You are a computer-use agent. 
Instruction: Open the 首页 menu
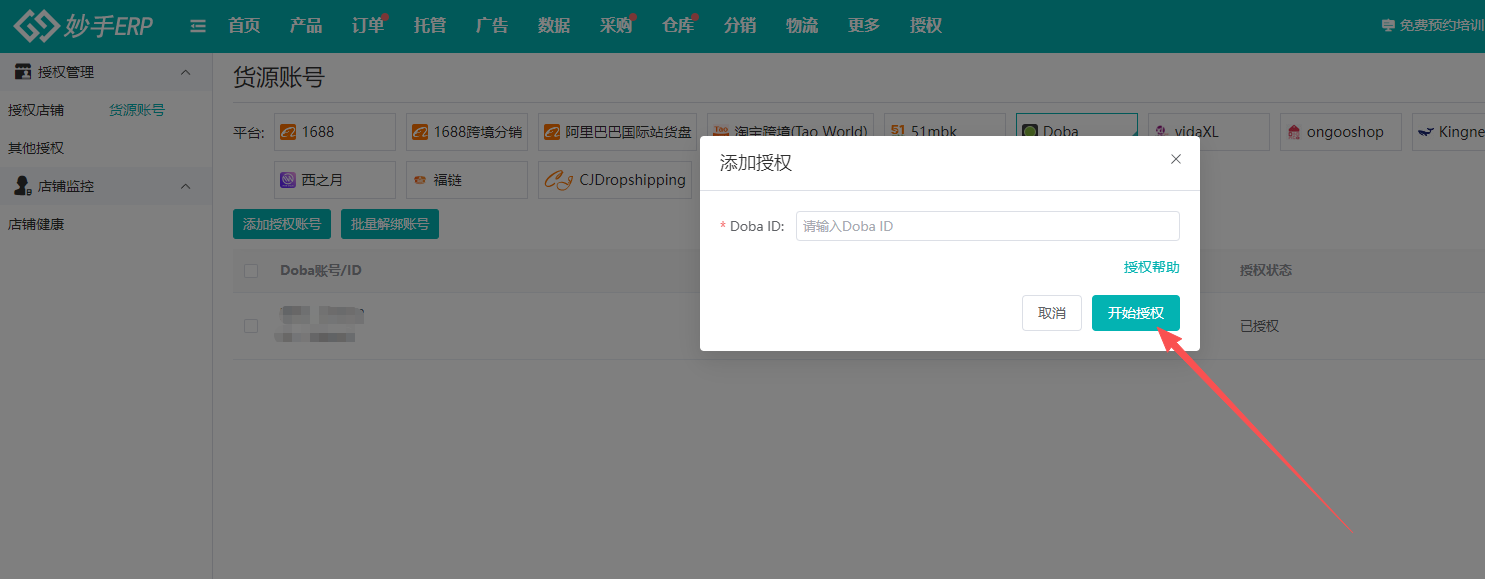(244, 26)
